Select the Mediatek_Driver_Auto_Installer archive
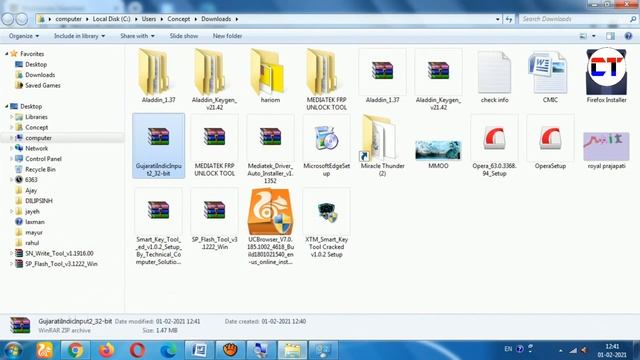The height and width of the screenshot is (360, 640). [x=270, y=149]
